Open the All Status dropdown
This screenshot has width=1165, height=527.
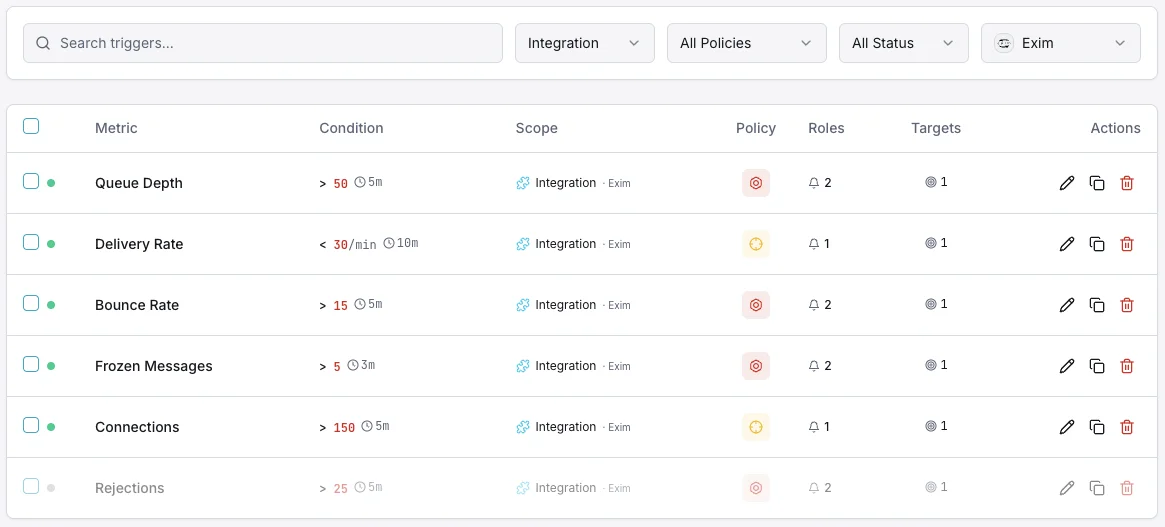(903, 43)
